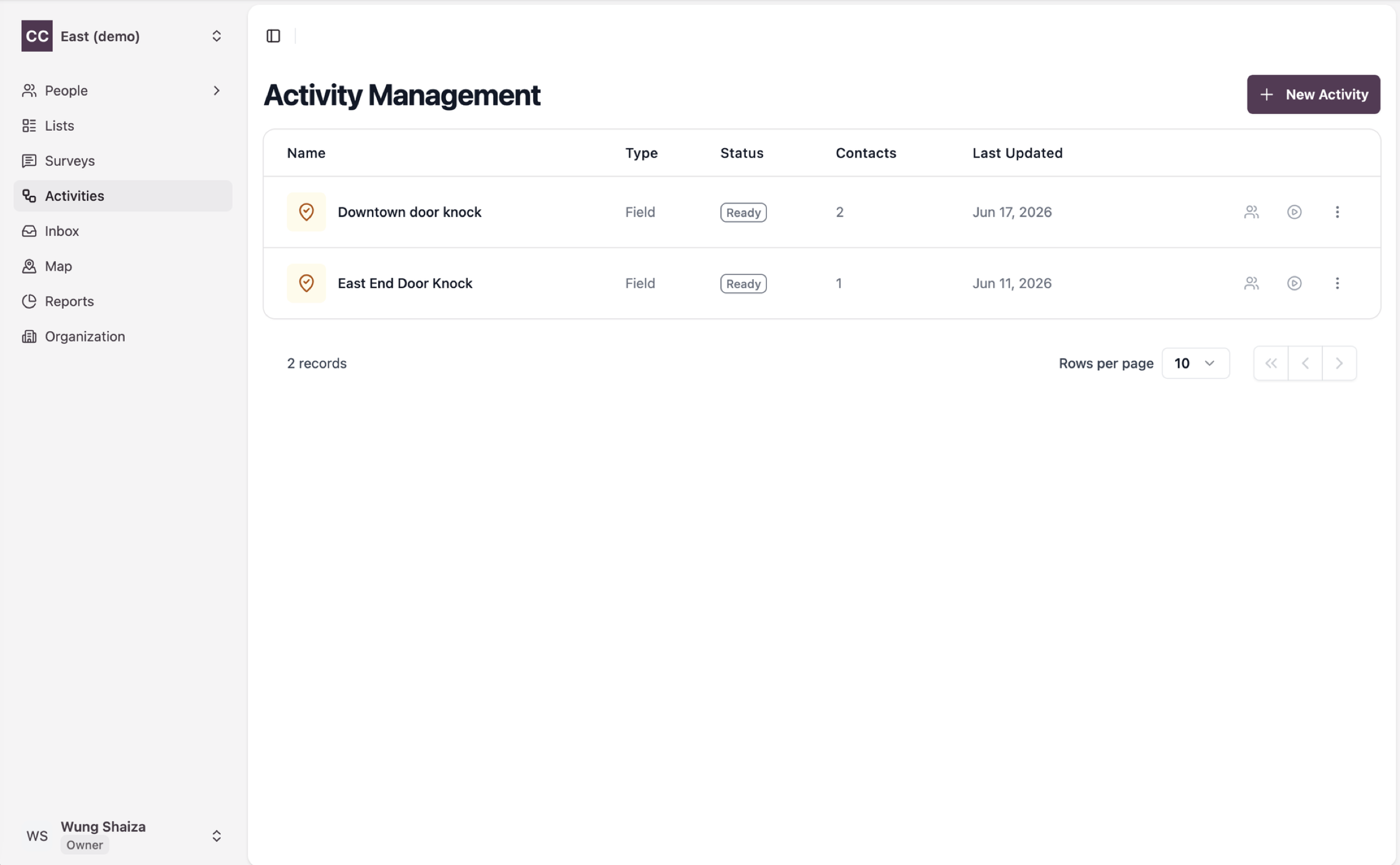Image resolution: width=1400 pixels, height=865 pixels.
Task: Click the East End Door Knock field icon
Action: 306,283
